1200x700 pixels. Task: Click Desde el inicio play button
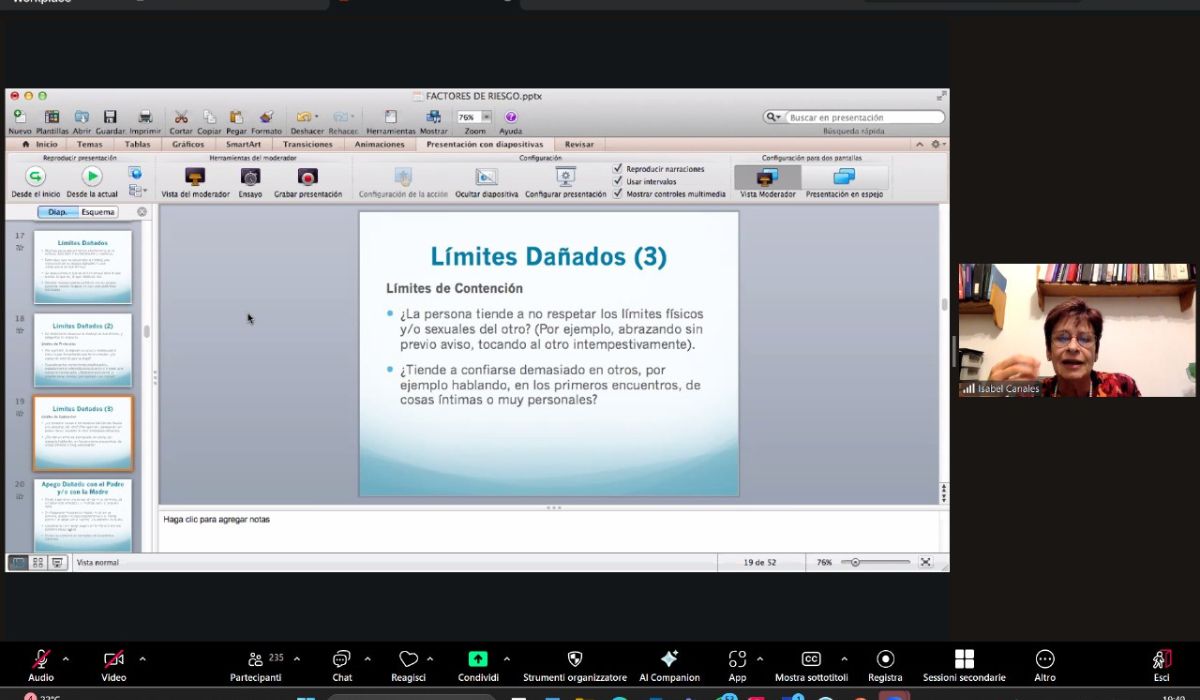click(35, 177)
